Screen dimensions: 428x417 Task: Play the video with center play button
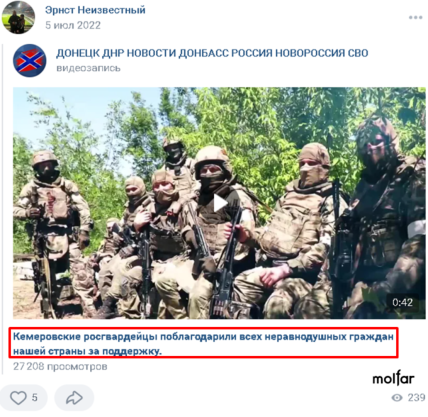click(220, 203)
